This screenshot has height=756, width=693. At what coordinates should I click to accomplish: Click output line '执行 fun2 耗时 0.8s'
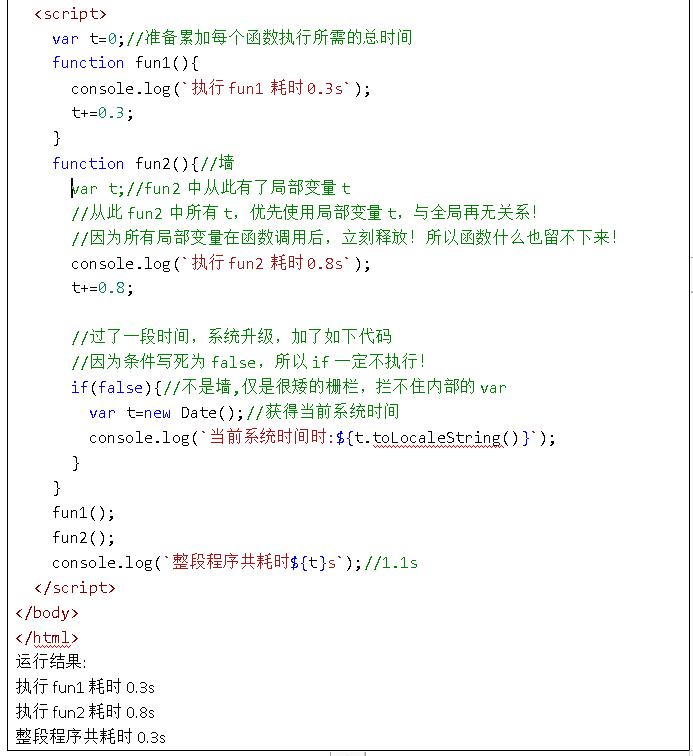click(85, 712)
